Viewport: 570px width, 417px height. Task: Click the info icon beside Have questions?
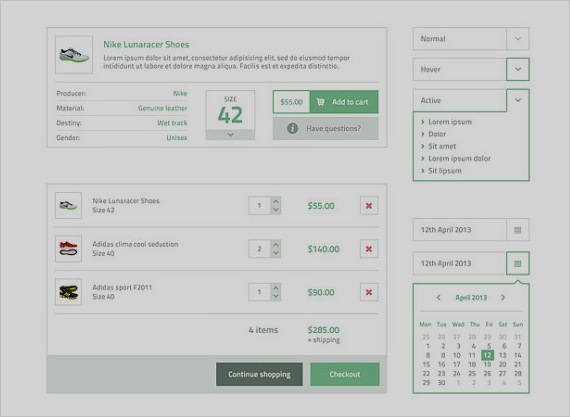(x=292, y=128)
